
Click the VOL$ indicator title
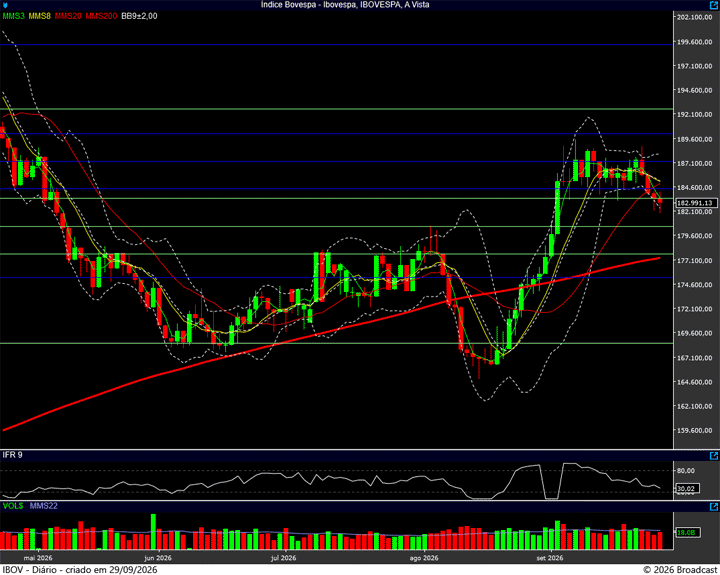[12, 506]
